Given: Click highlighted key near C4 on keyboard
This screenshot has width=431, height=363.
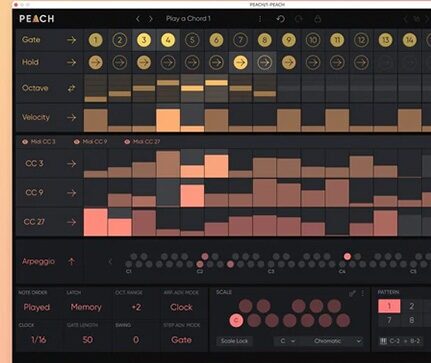Looking at the screenshot, I should (347, 256).
